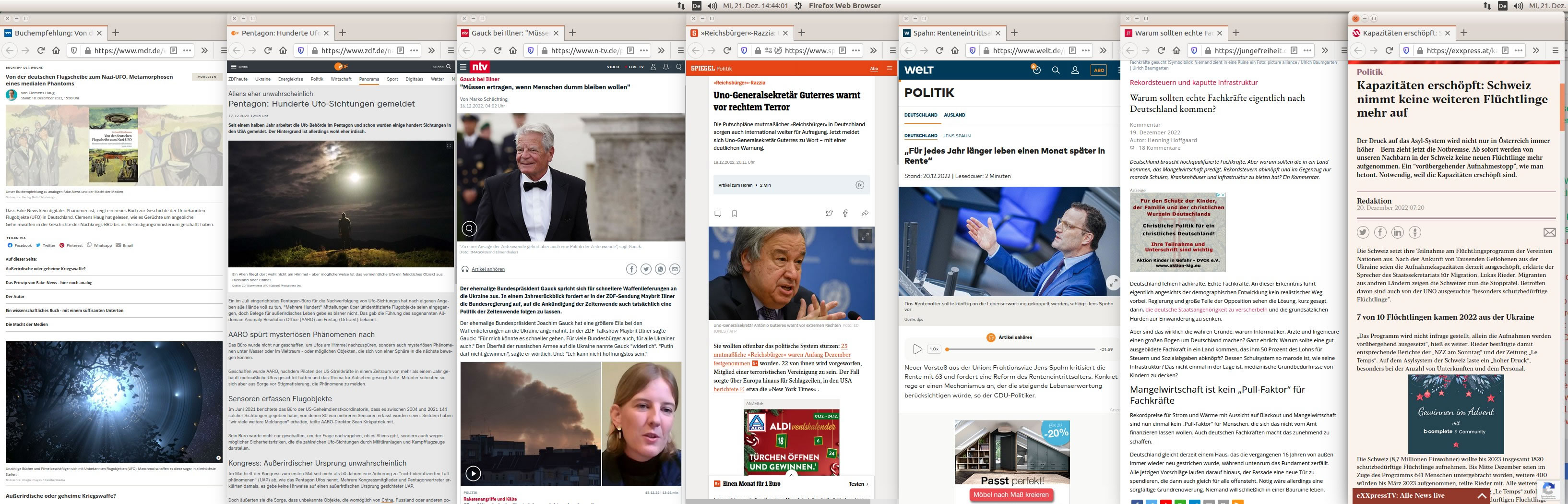Open JF link deutsche Staatsangehörigkeit zu verscherbeln

coord(1206,310)
